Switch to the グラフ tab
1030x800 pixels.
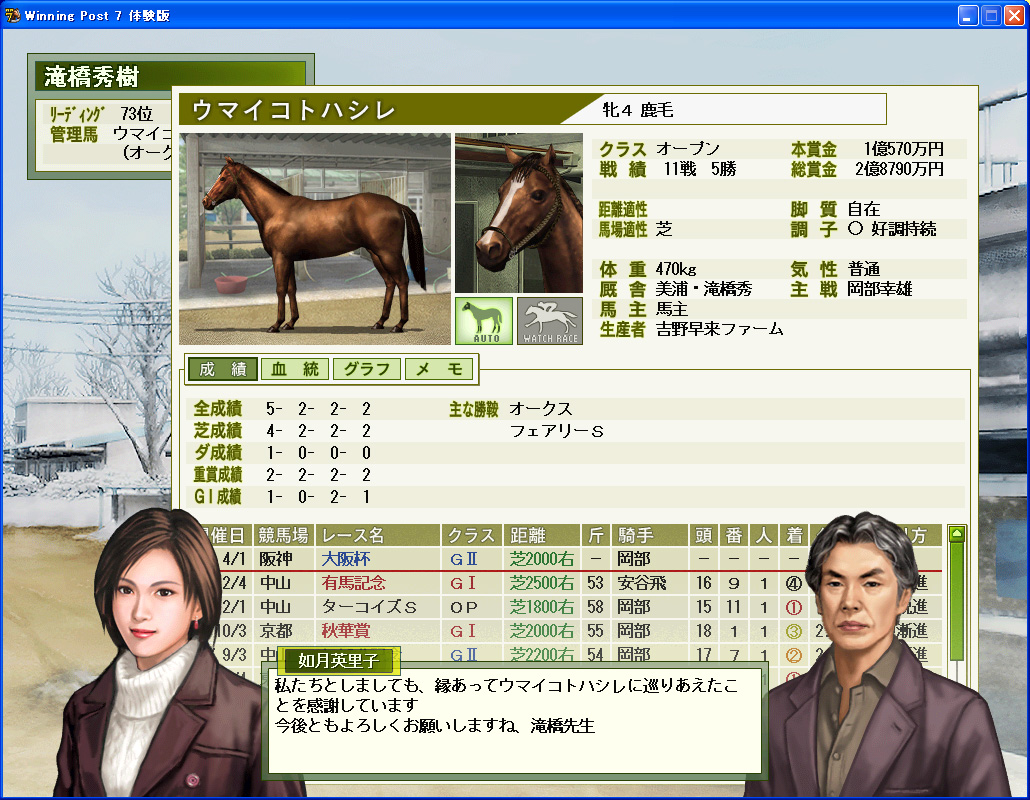[367, 369]
